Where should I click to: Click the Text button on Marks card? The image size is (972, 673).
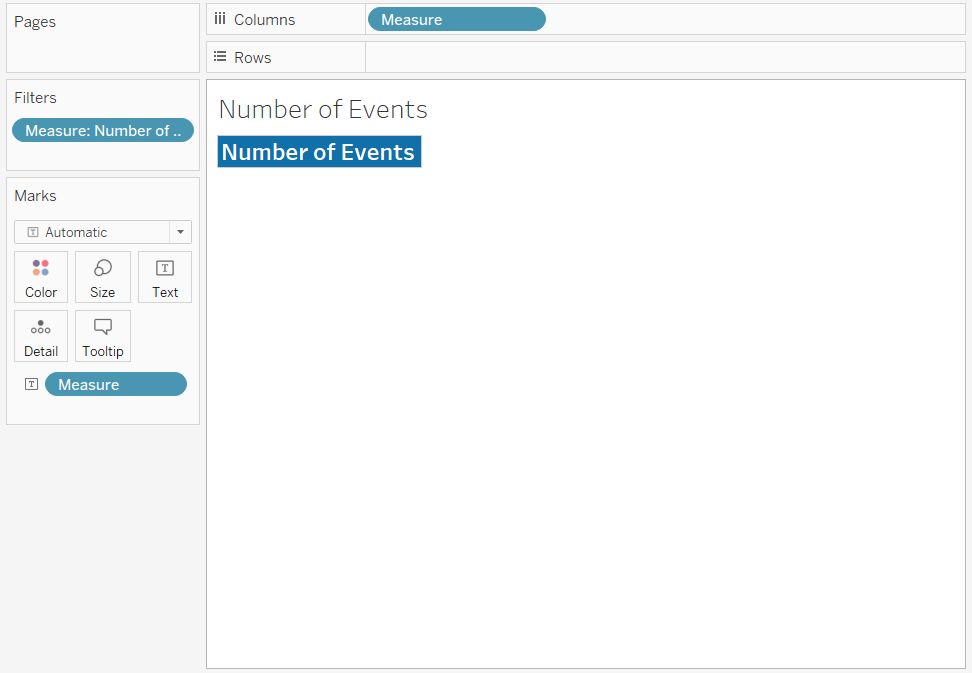(165, 277)
